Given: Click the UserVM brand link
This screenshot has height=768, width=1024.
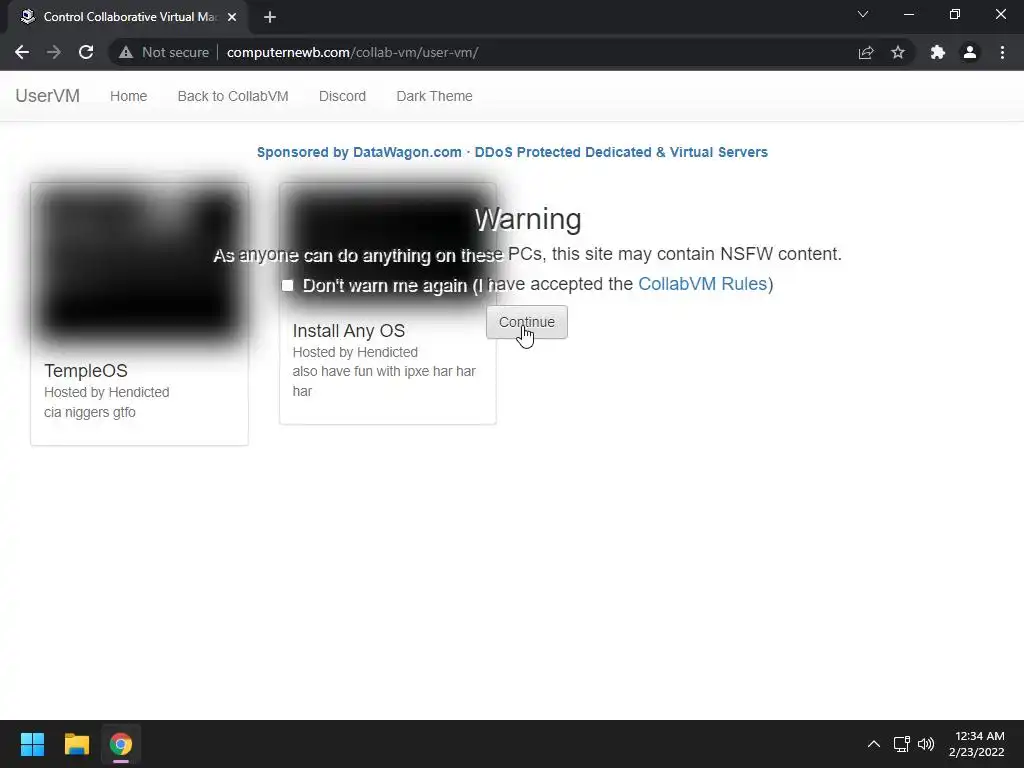Looking at the screenshot, I should (48, 96).
